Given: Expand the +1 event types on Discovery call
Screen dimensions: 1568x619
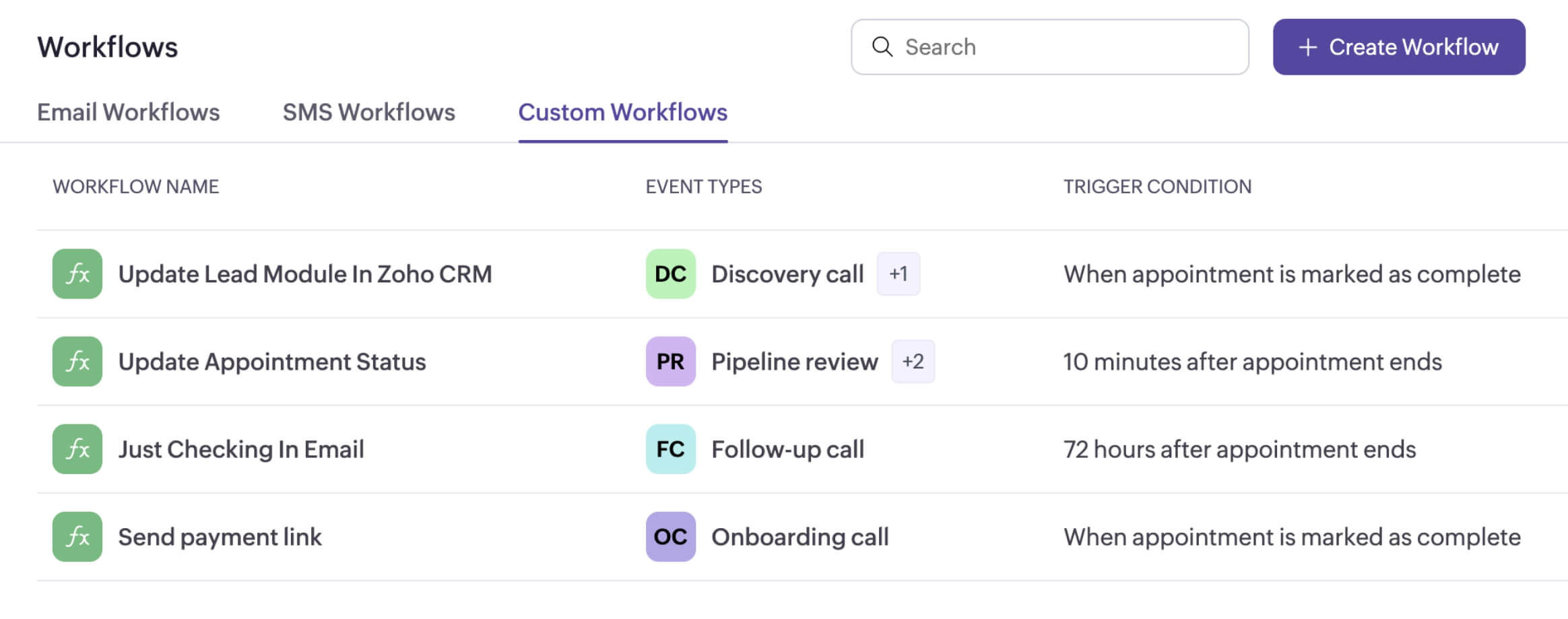Looking at the screenshot, I should tap(898, 274).
